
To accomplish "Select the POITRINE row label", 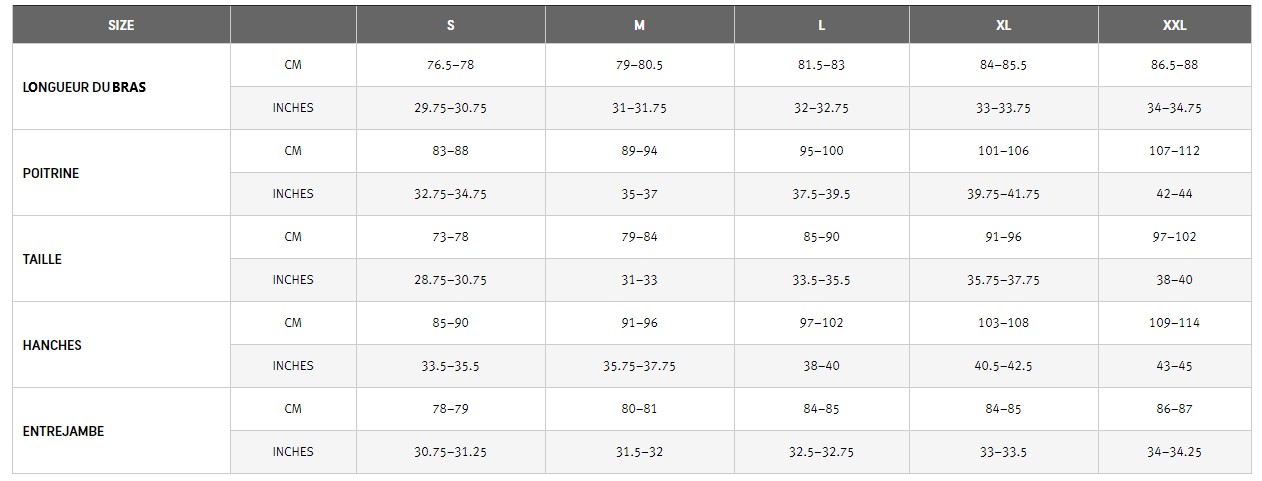I will [51, 173].
